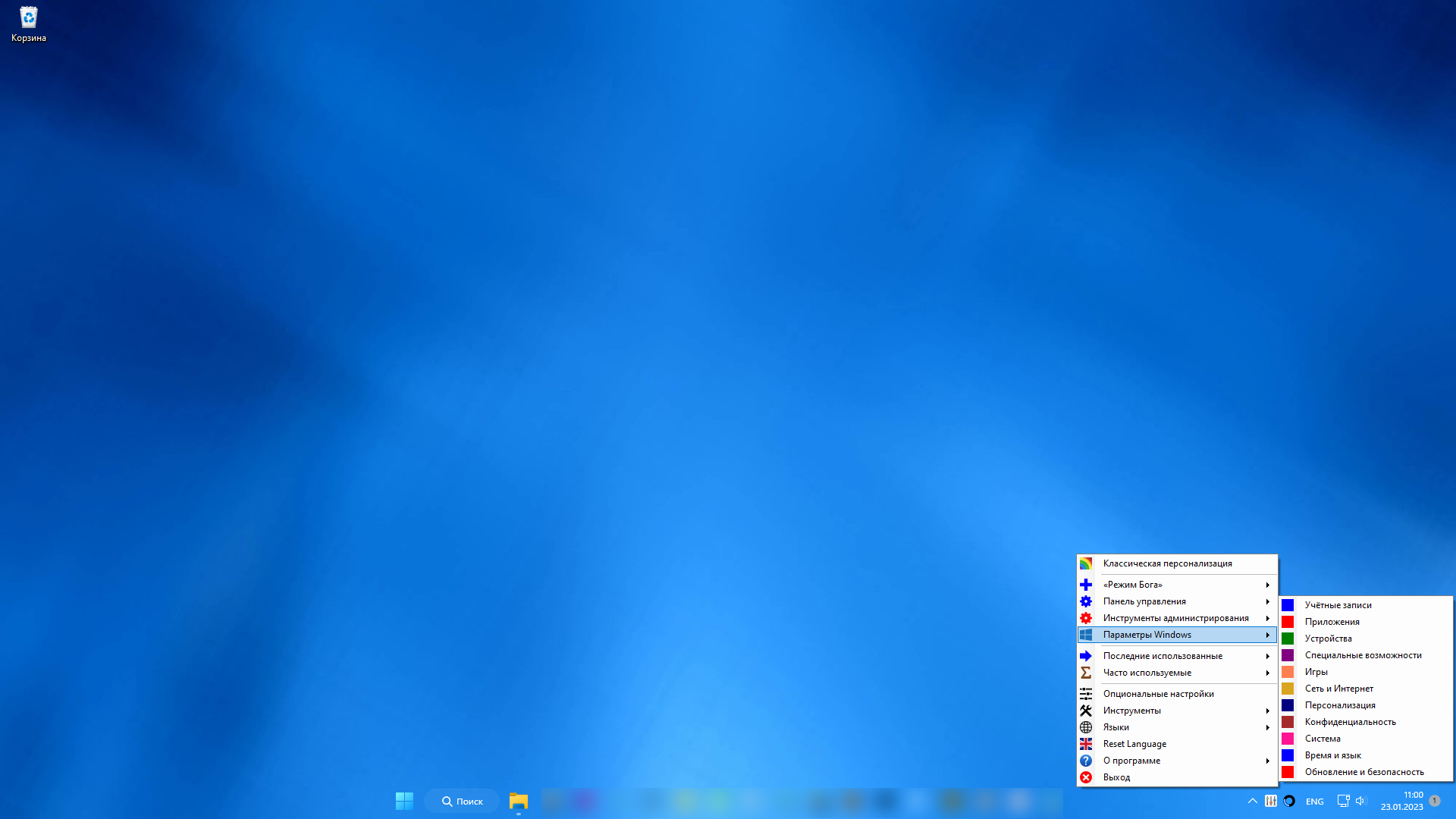1456x819 pixels.
Task: Expand the Часто используемые submenu arrow
Action: point(1267,673)
